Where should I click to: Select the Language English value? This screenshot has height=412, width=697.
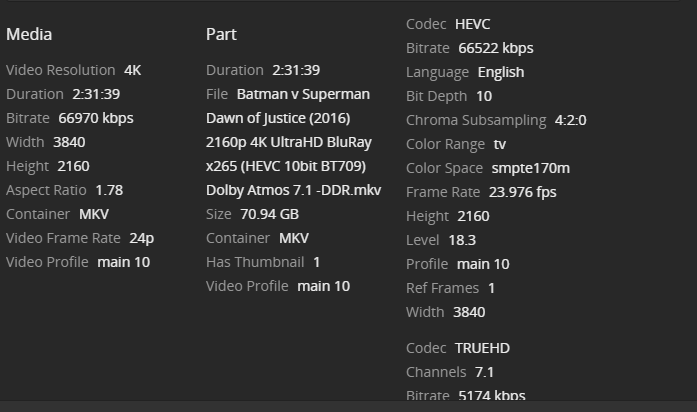pyautogui.click(x=500, y=72)
